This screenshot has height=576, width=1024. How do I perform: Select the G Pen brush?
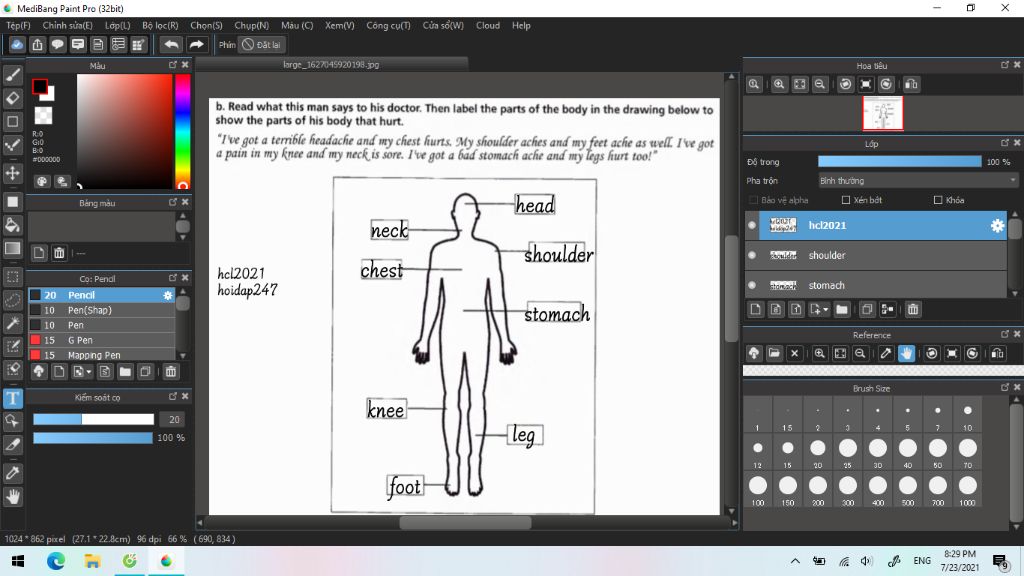[102, 340]
